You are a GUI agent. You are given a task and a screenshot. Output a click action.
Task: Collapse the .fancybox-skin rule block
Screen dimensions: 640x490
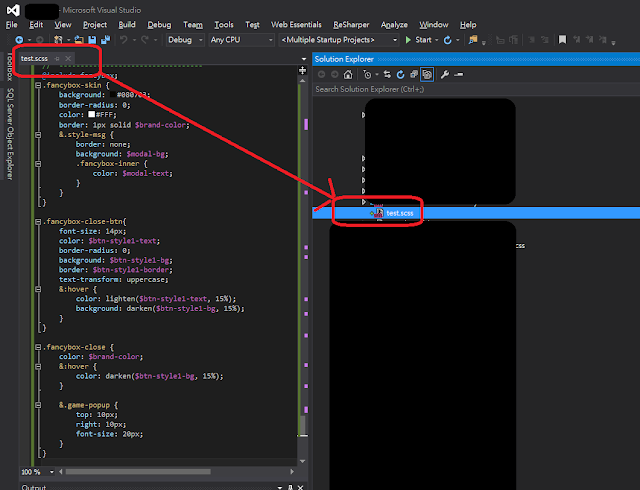38,85
